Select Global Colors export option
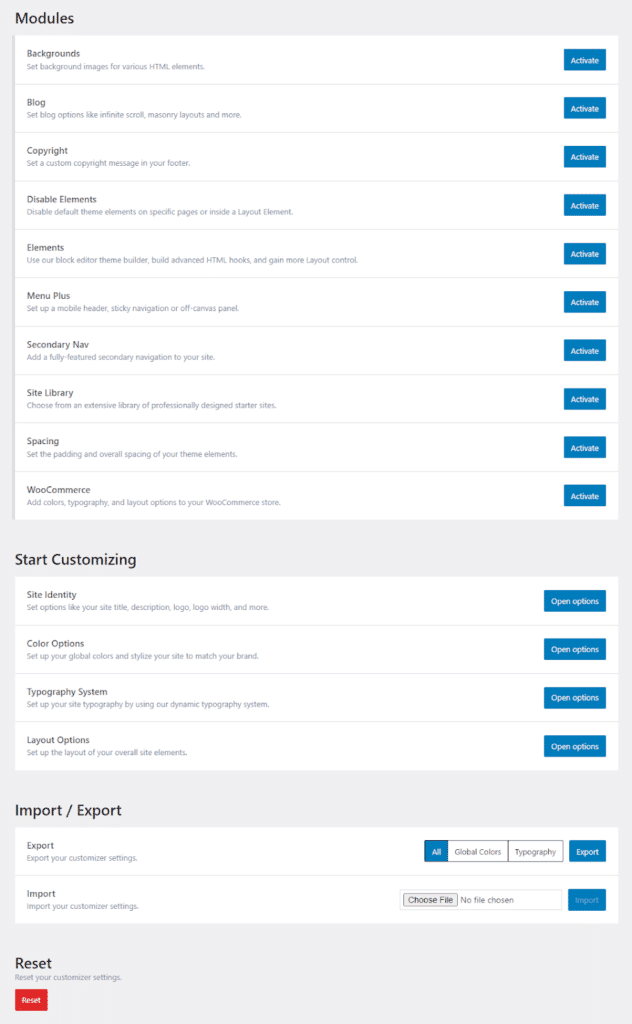Viewport: 632px width, 1024px height. [477, 852]
